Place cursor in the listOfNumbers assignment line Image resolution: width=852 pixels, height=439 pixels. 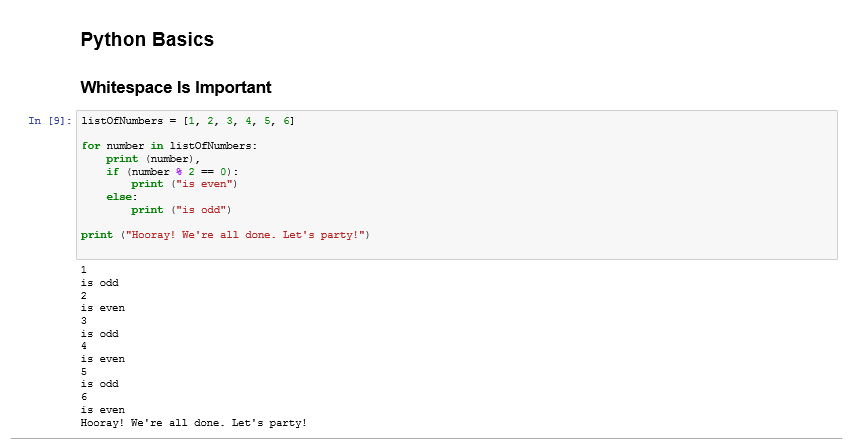pos(187,121)
